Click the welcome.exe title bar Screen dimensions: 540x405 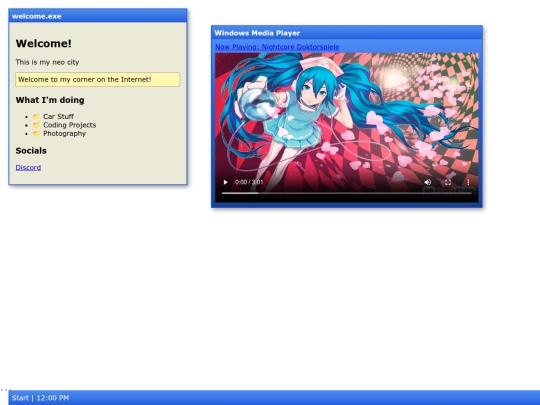(98, 16)
